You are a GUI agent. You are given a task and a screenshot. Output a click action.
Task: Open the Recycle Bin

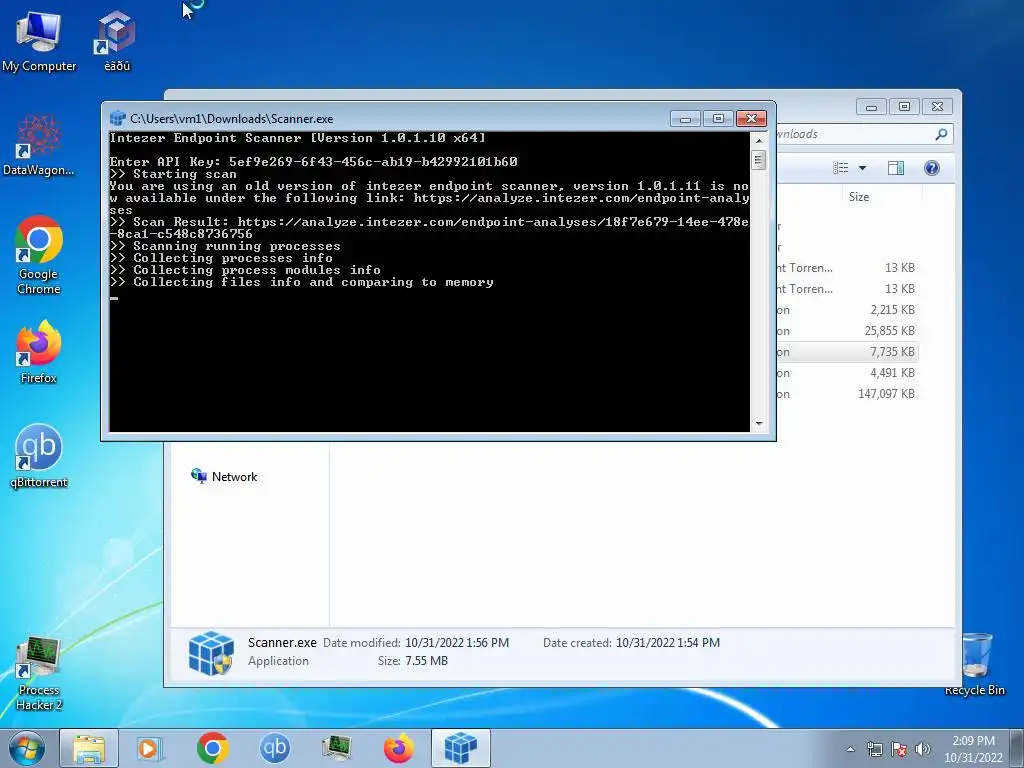pos(975,664)
